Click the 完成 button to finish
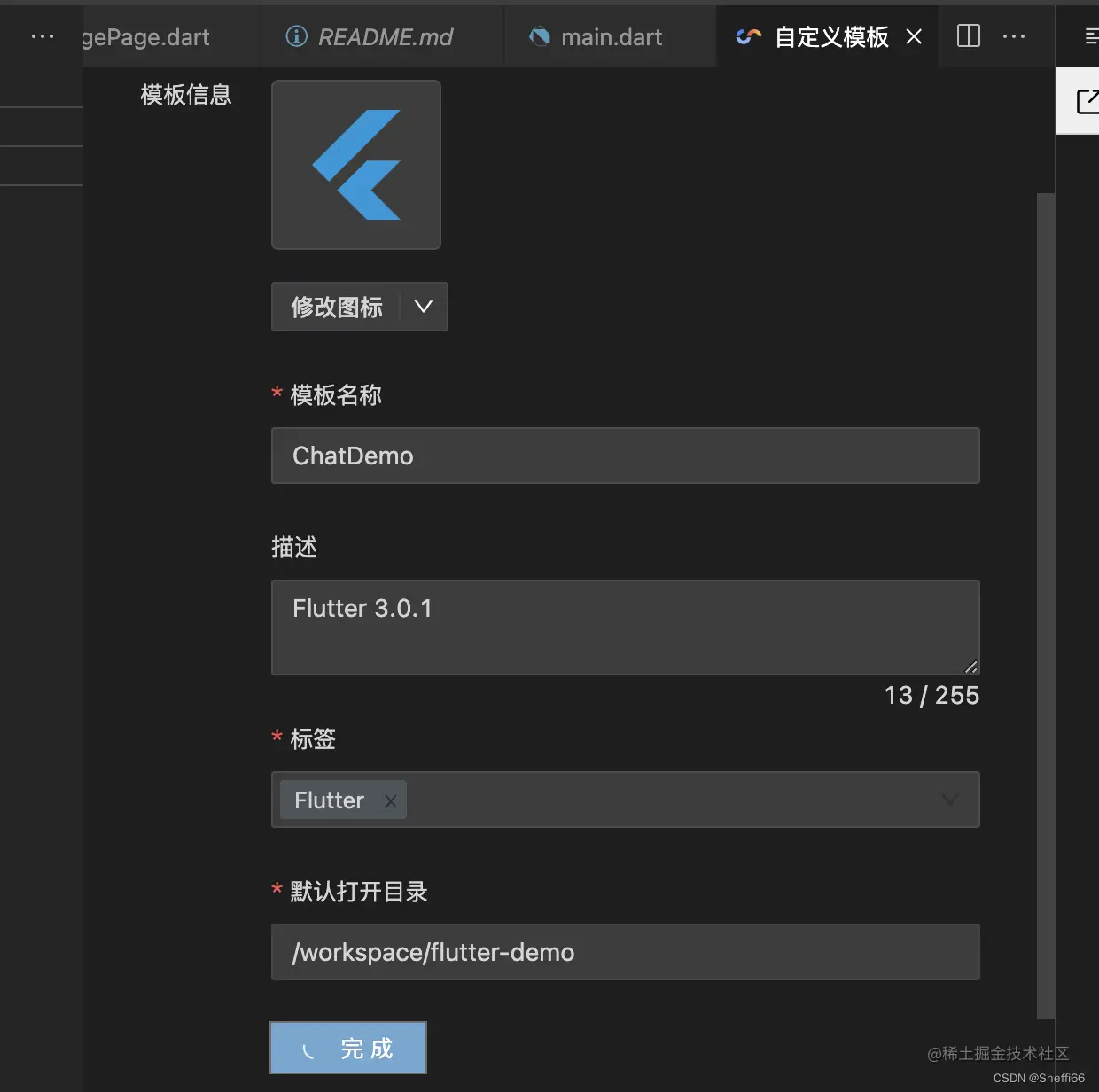The height and width of the screenshot is (1092, 1099). pyautogui.click(x=347, y=1048)
